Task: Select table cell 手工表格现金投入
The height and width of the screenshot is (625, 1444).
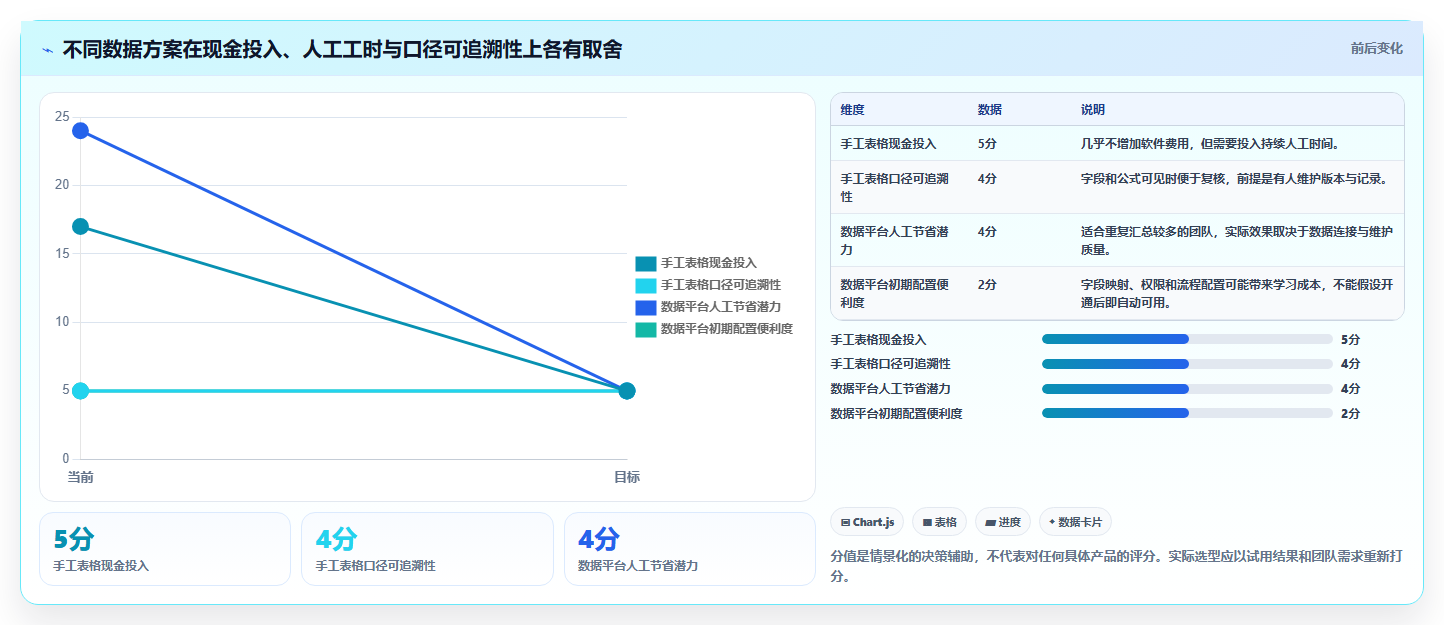Action: [x=889, y=144]
